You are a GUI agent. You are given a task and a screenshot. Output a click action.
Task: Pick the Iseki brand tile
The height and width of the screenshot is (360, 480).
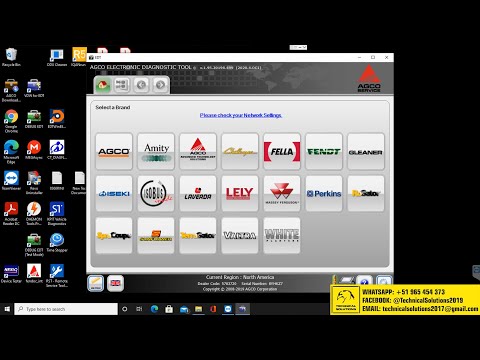coord(114,194)
